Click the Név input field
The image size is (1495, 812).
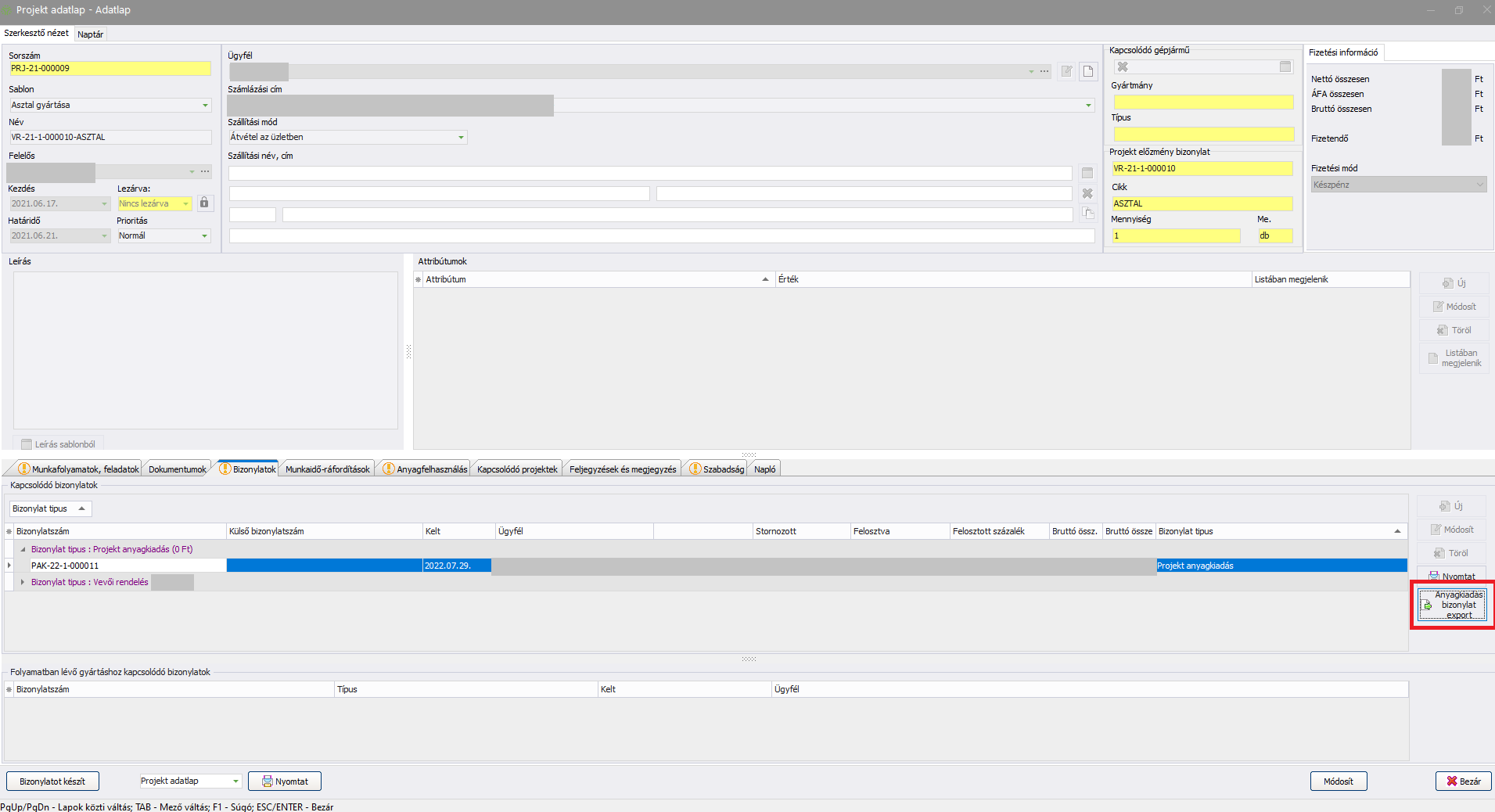(110, 138)
